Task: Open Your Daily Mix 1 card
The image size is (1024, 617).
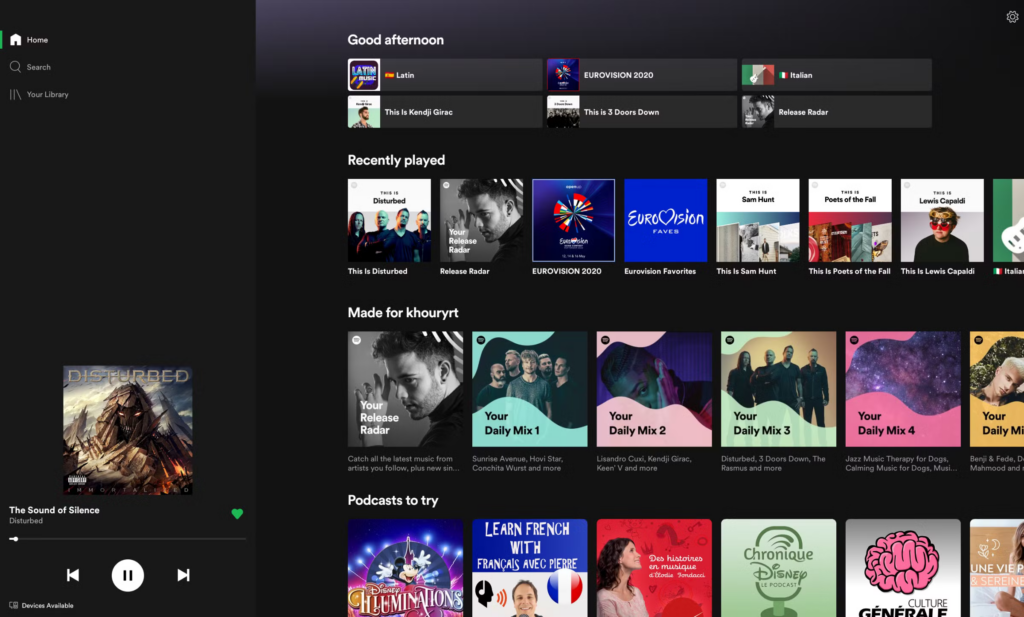Action: [530, 389]
